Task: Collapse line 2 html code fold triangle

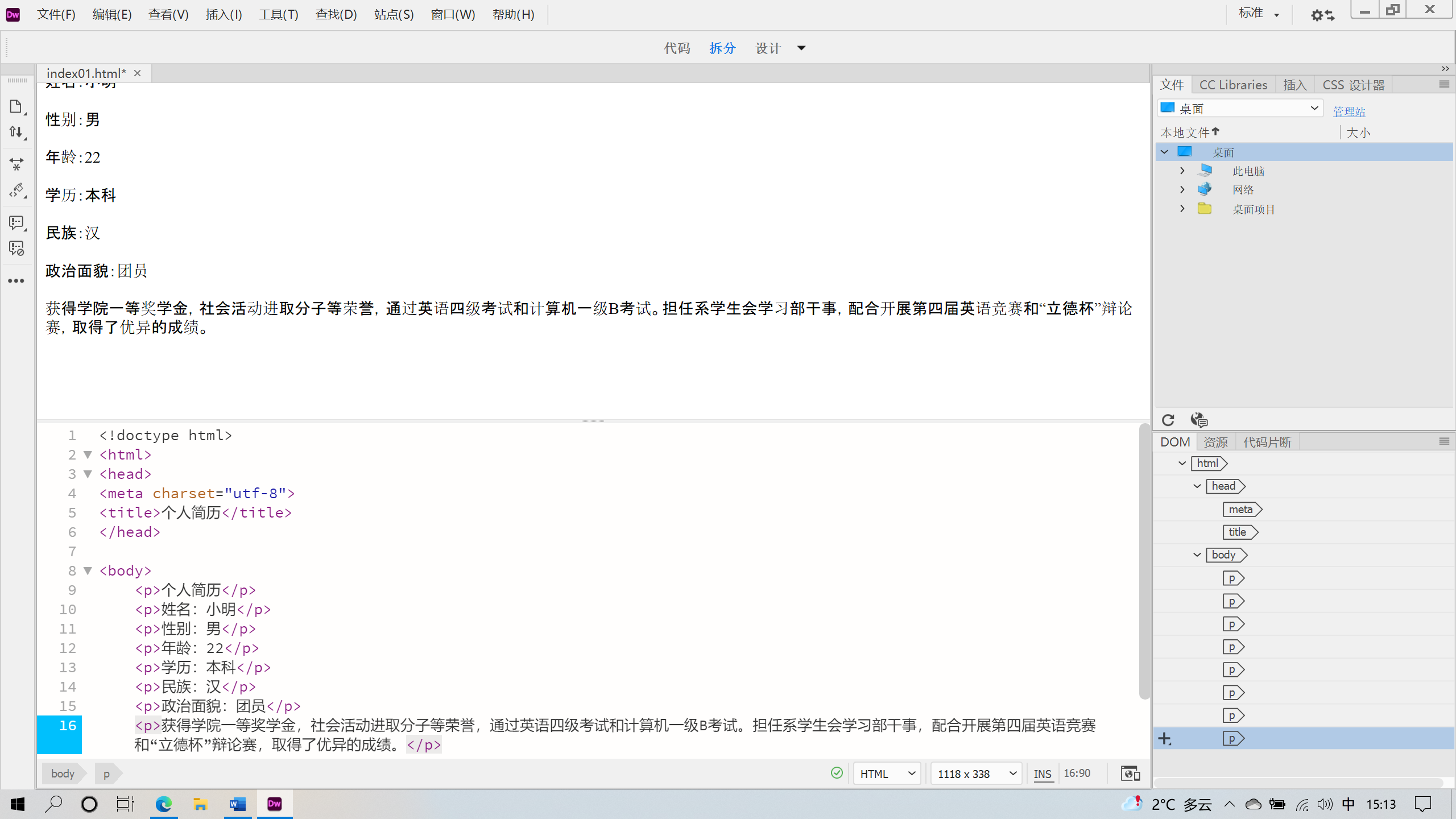Action: 88,454
